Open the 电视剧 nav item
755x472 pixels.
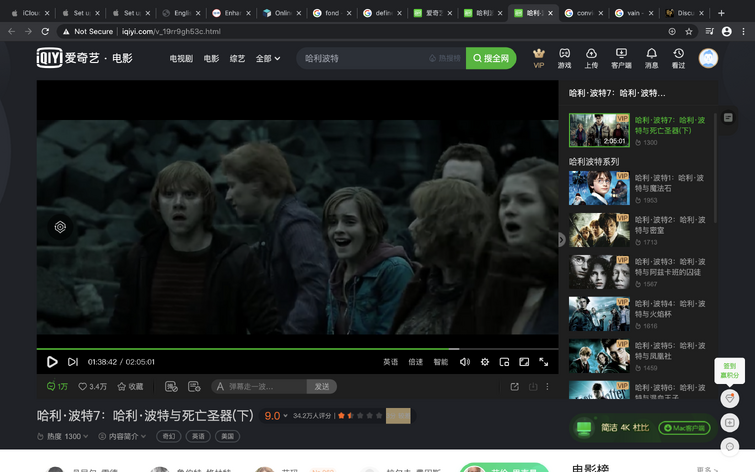coord(181,58)
